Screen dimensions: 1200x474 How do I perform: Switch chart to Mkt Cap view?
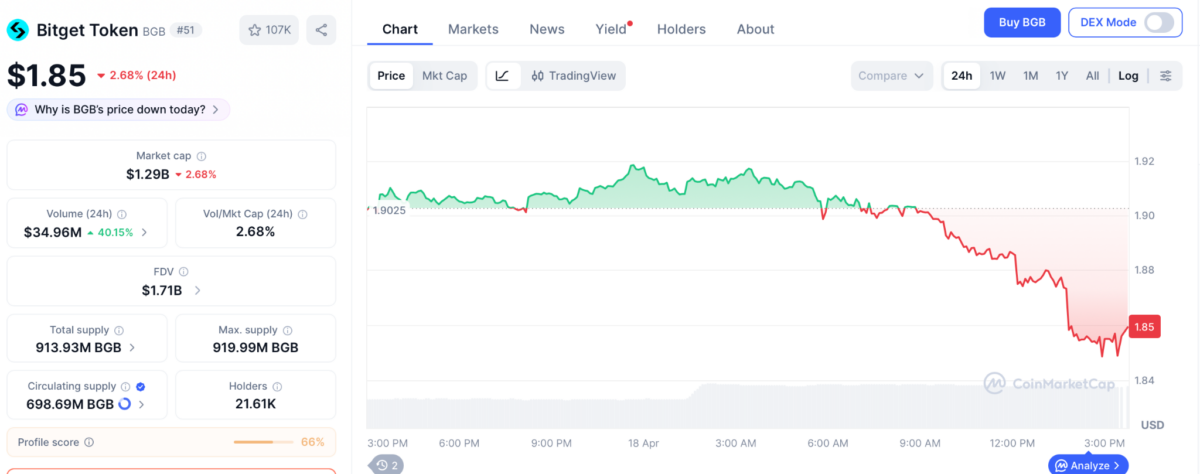tap(444, 76)
